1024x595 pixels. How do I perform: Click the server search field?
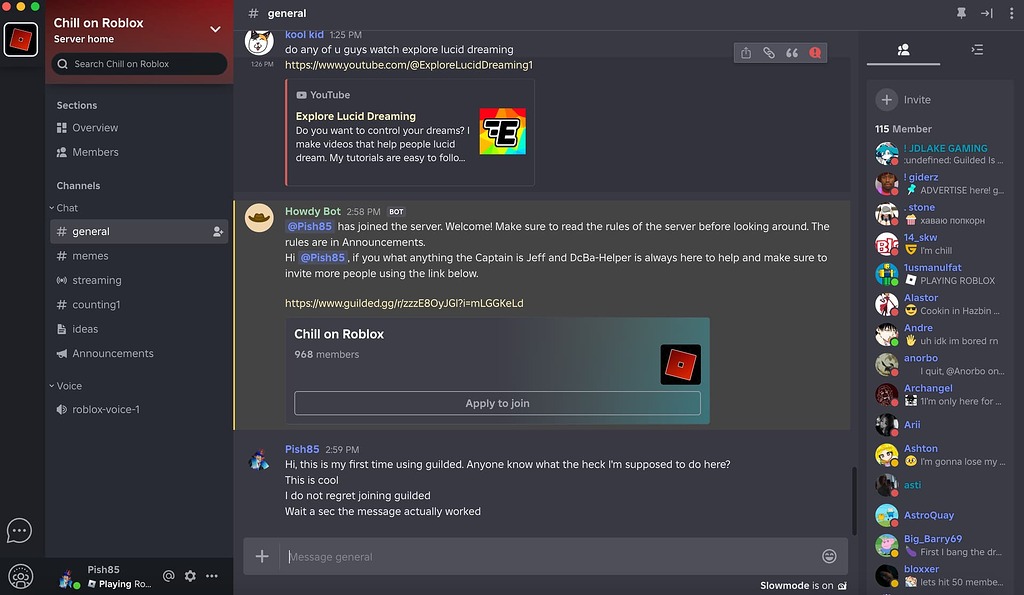coord(137,63)
